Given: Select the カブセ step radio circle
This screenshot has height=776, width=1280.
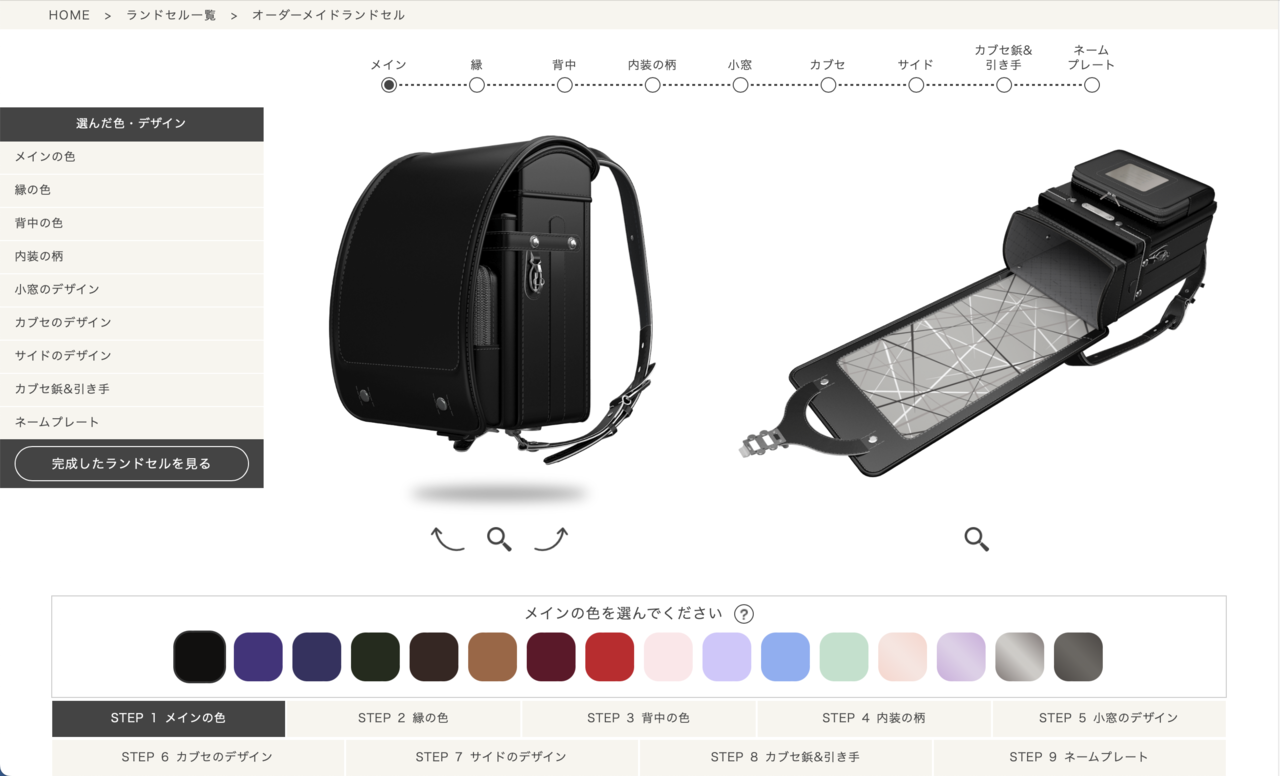Looking at the screenshot, I should (828, 85).
